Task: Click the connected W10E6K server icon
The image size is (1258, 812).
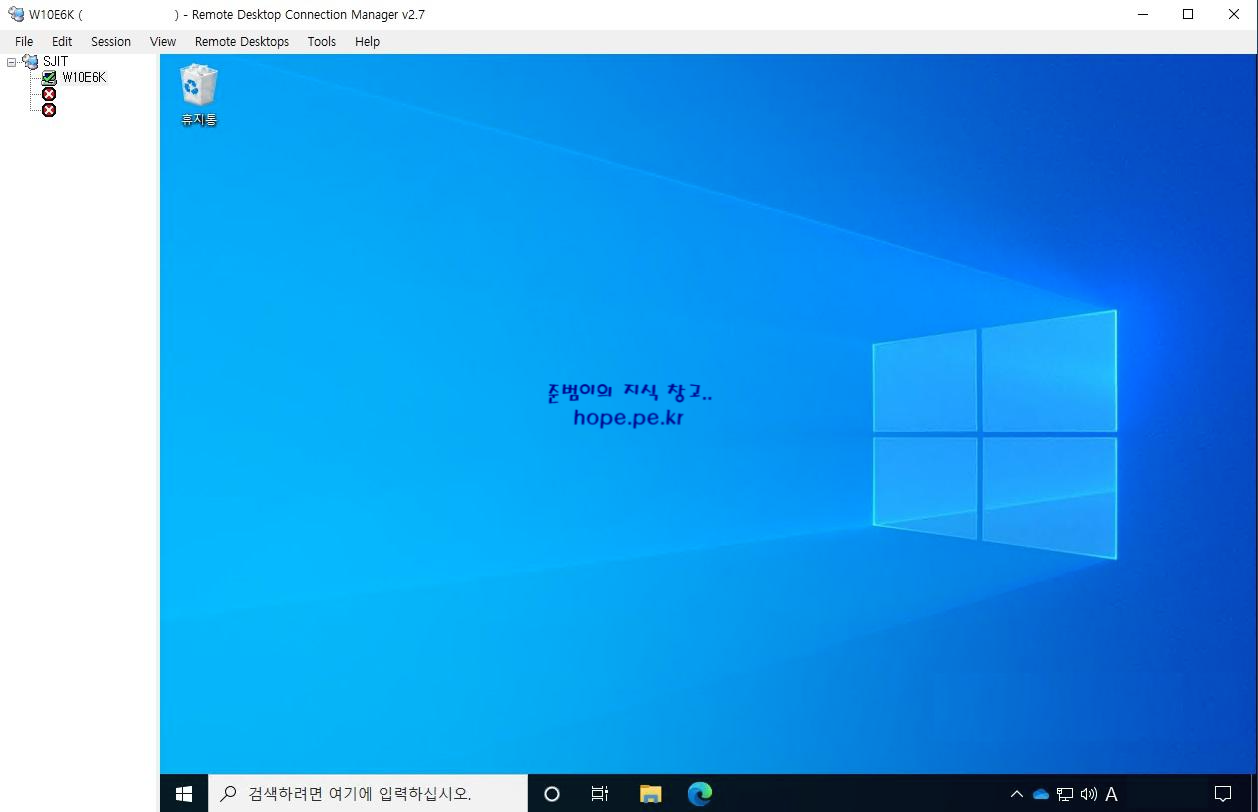Action: [49, 78]
